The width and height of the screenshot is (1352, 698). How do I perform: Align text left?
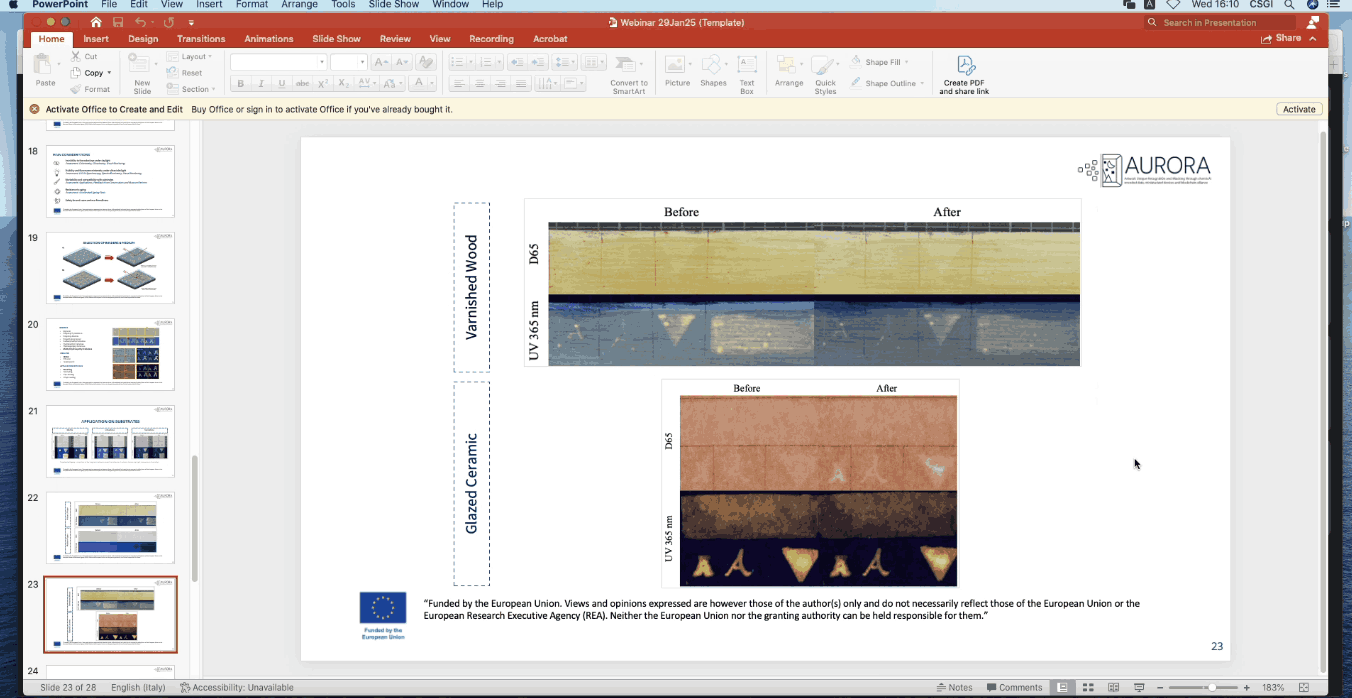(x=457, y=84)
